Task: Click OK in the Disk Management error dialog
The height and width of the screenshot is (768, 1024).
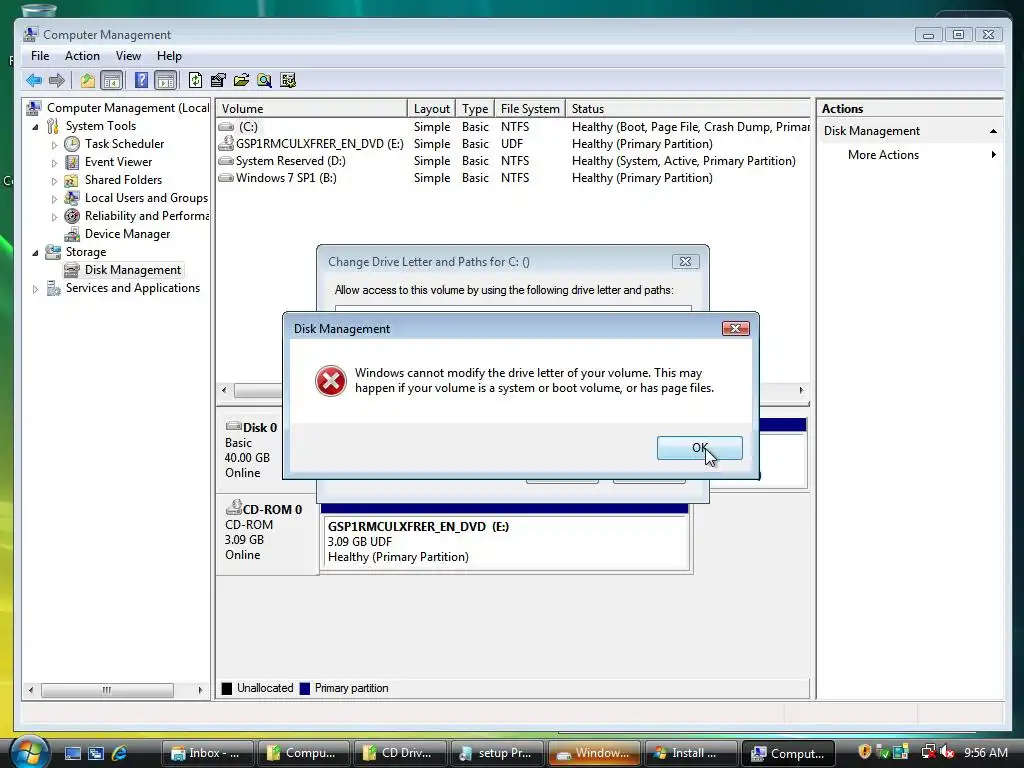Action: pyautogui.click(x=699, y=448)
